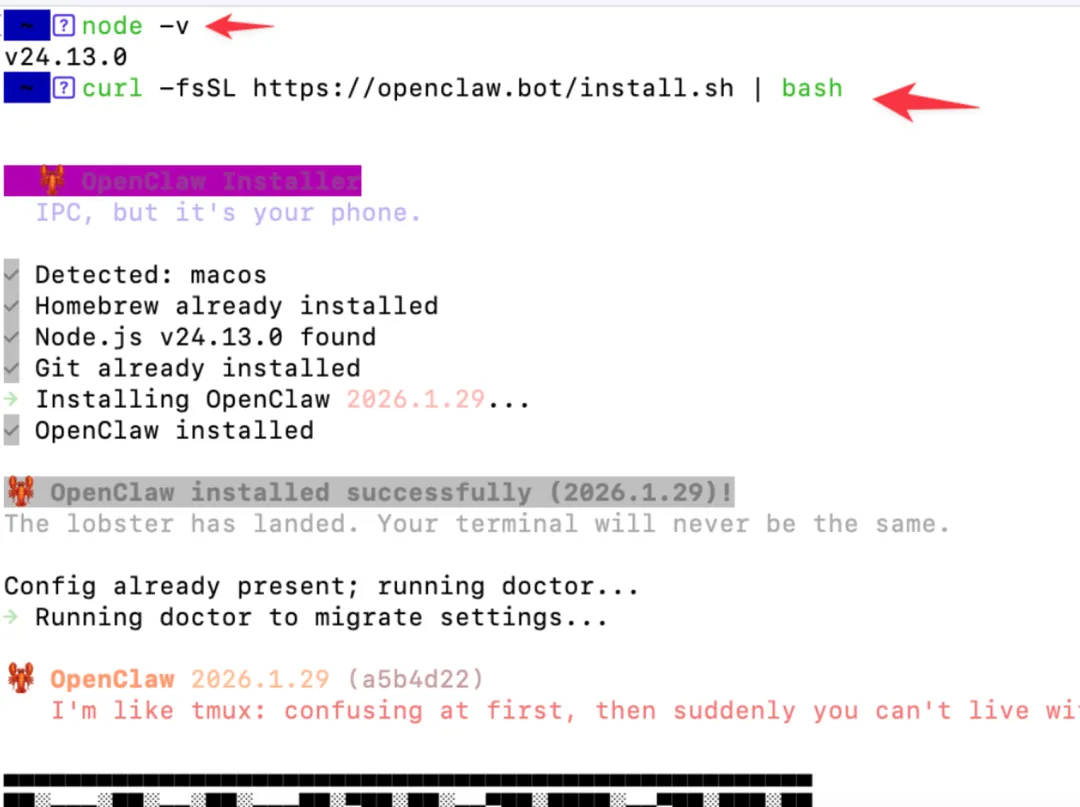Click the green arrow before Running doctor
Screen dimensions: 1080x807
[x=11, y=617]
